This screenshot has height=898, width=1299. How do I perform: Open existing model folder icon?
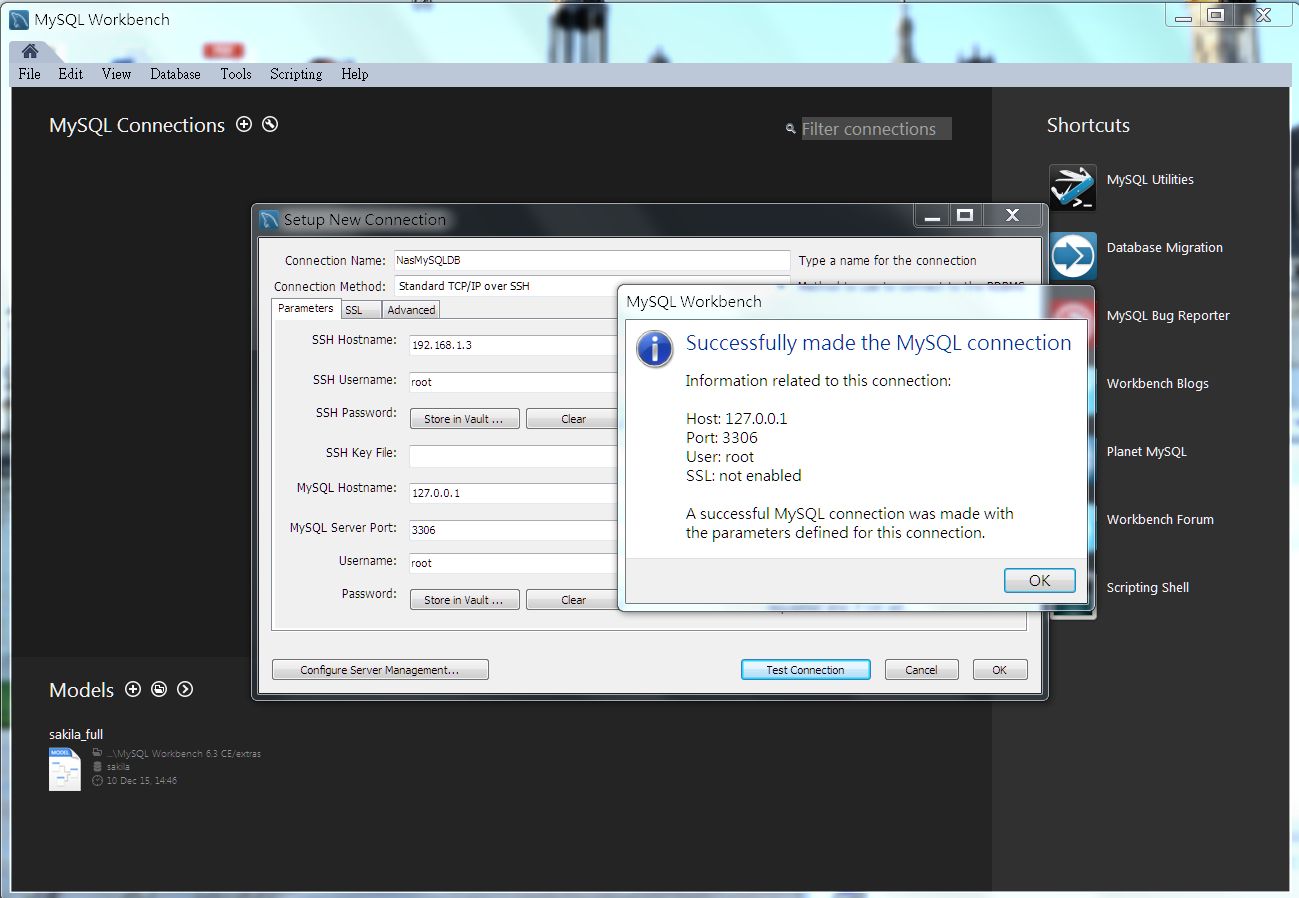(159, 689)
